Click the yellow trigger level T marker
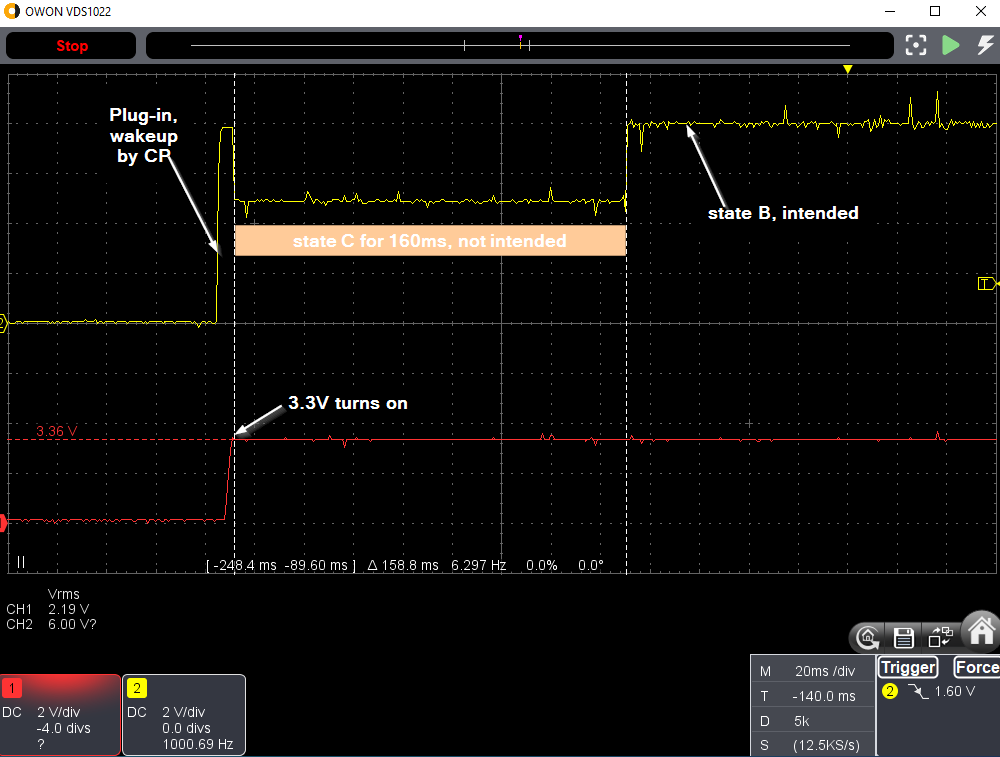The width and height of the screenshot is (1000, 757). tap(984, 284)
